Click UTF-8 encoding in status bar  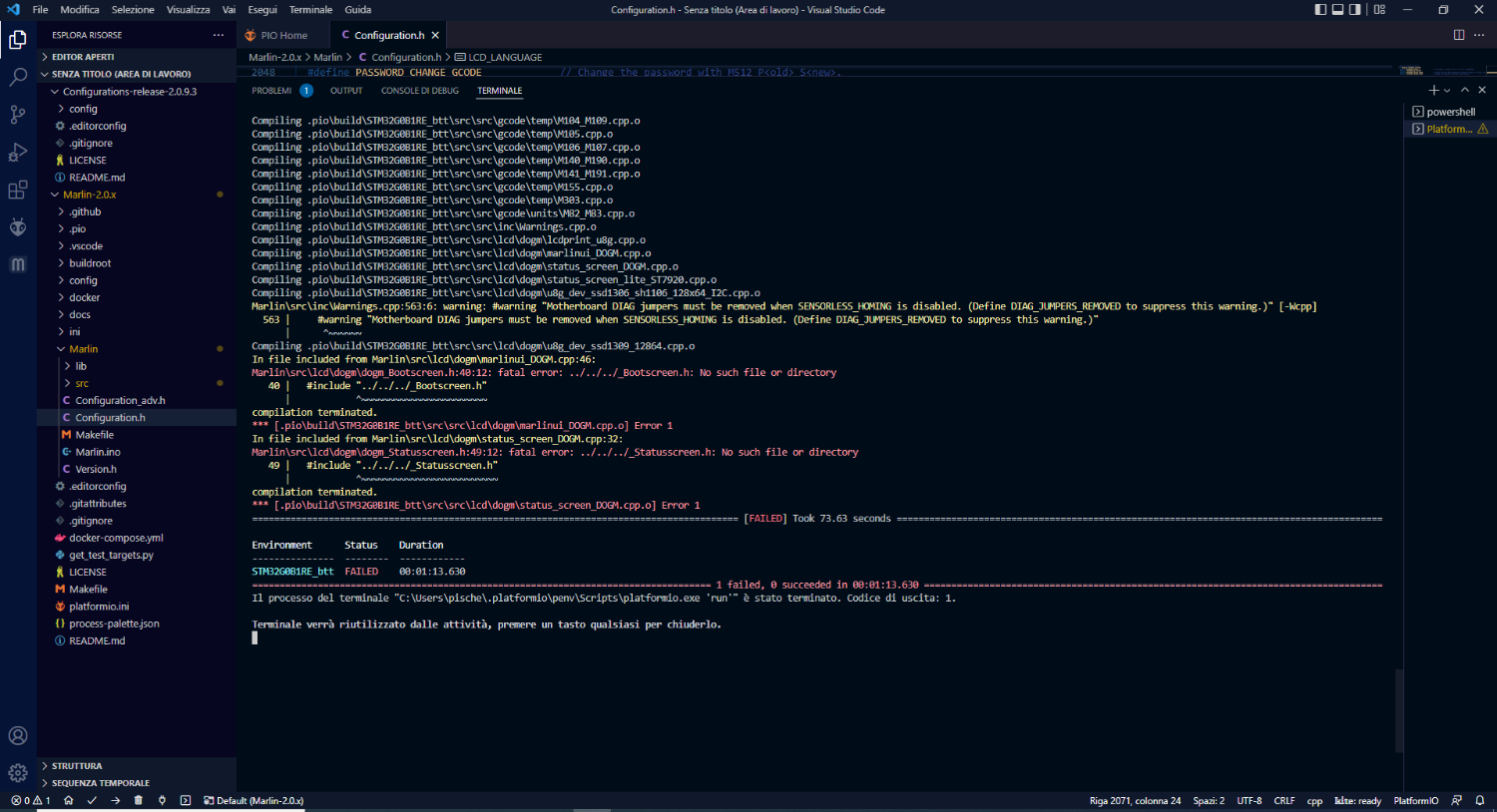click(1249, 801)
